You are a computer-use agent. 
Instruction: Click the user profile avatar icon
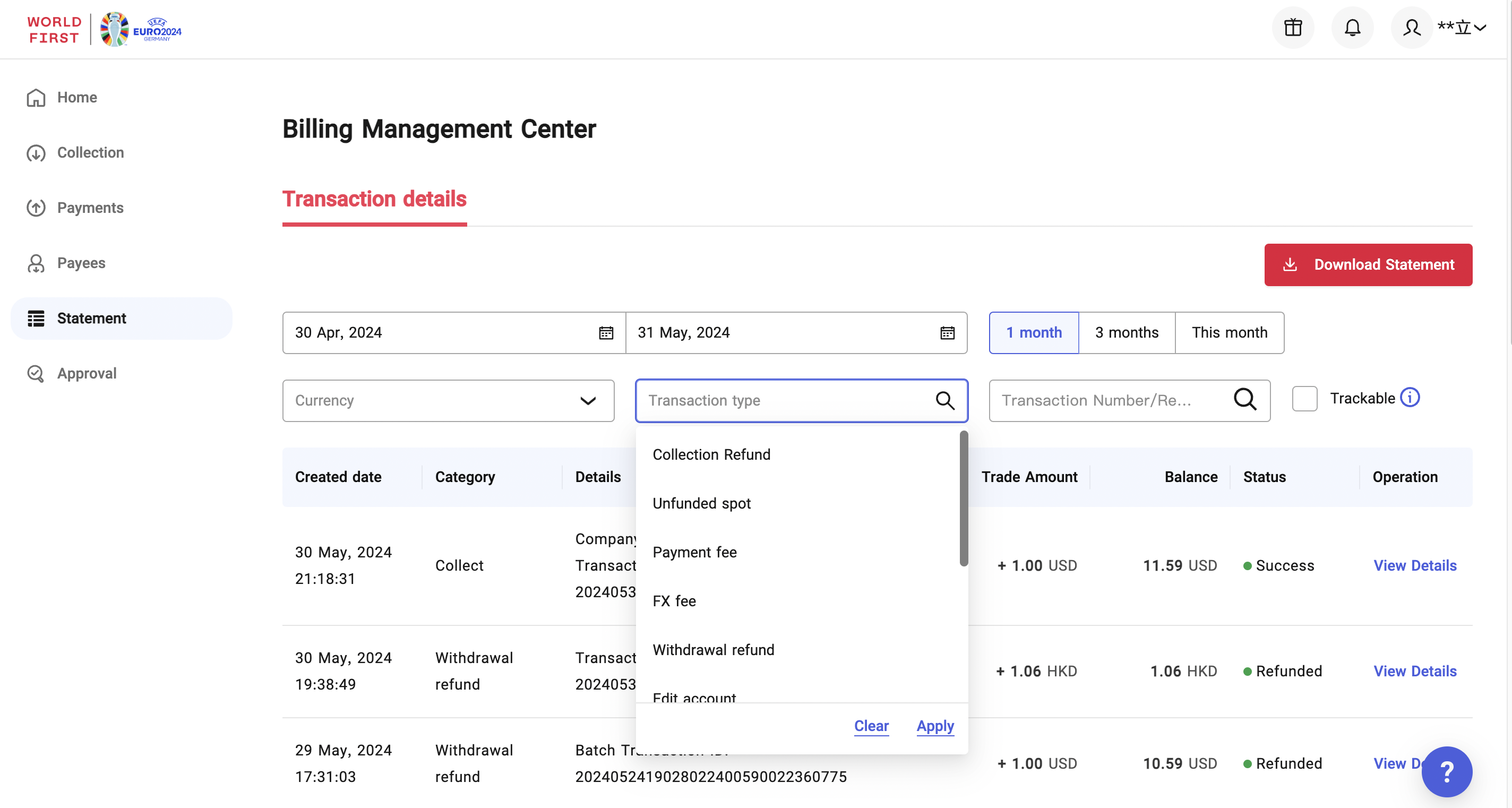click(1412, 28)
